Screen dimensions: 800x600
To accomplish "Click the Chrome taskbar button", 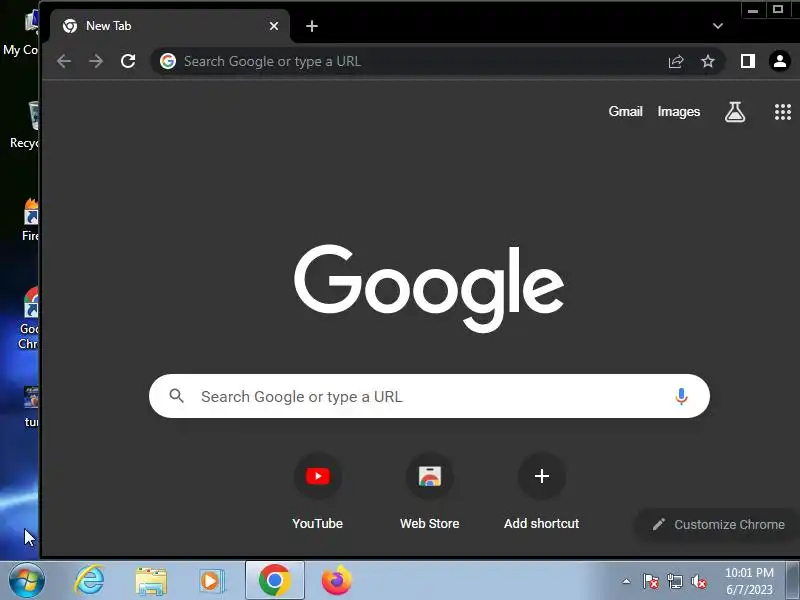I will 274,580.
